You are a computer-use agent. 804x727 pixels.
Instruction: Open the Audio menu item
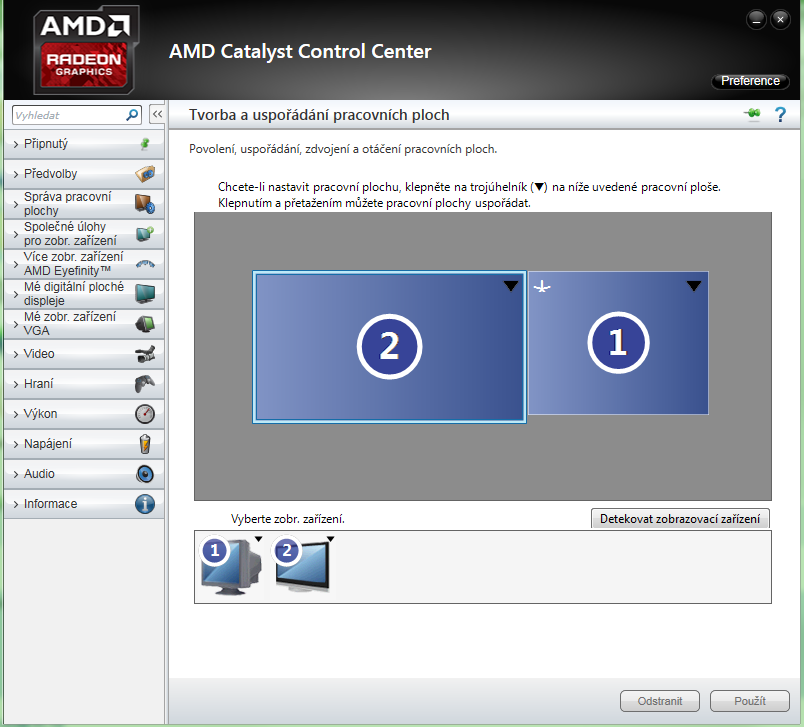coord(84,474)
